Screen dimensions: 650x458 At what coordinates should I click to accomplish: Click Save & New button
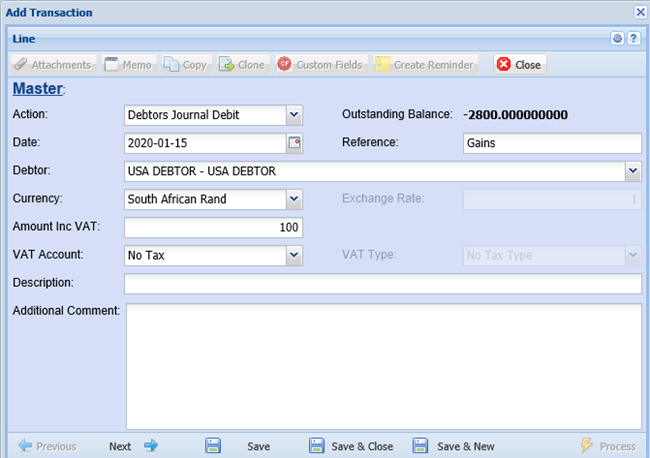pos(454,446)
